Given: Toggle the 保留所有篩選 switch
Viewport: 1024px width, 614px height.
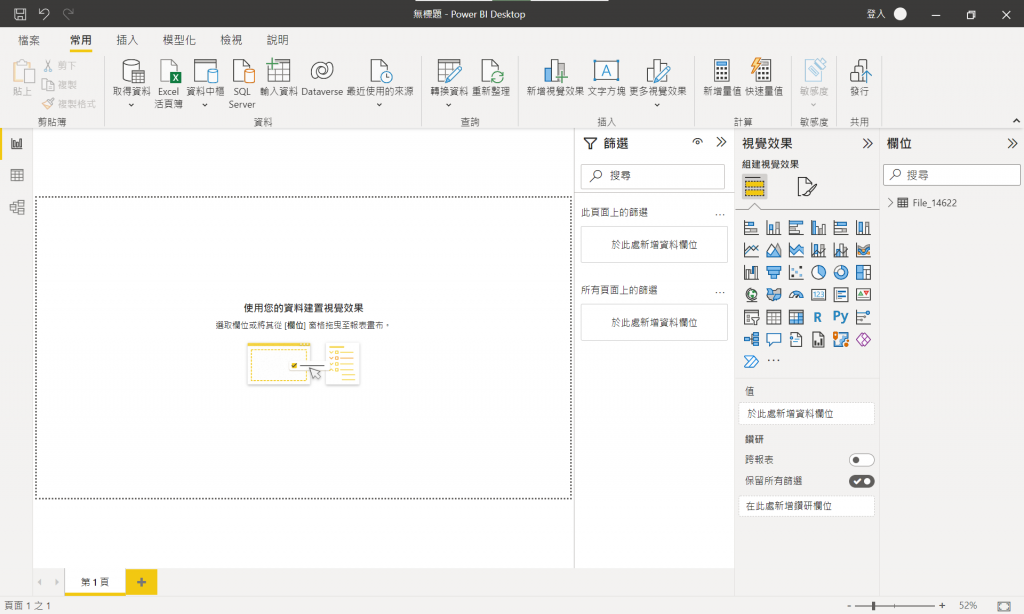Looking at the screenshot, I should pyautogui.click(x=861, y=481).
